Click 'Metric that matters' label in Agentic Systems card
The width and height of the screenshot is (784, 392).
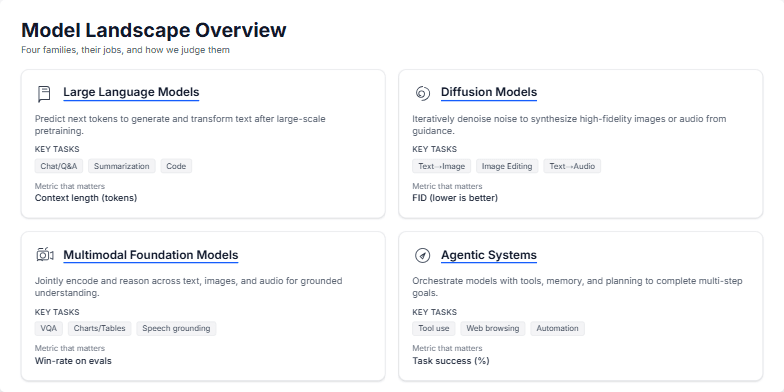coord(447,348)
